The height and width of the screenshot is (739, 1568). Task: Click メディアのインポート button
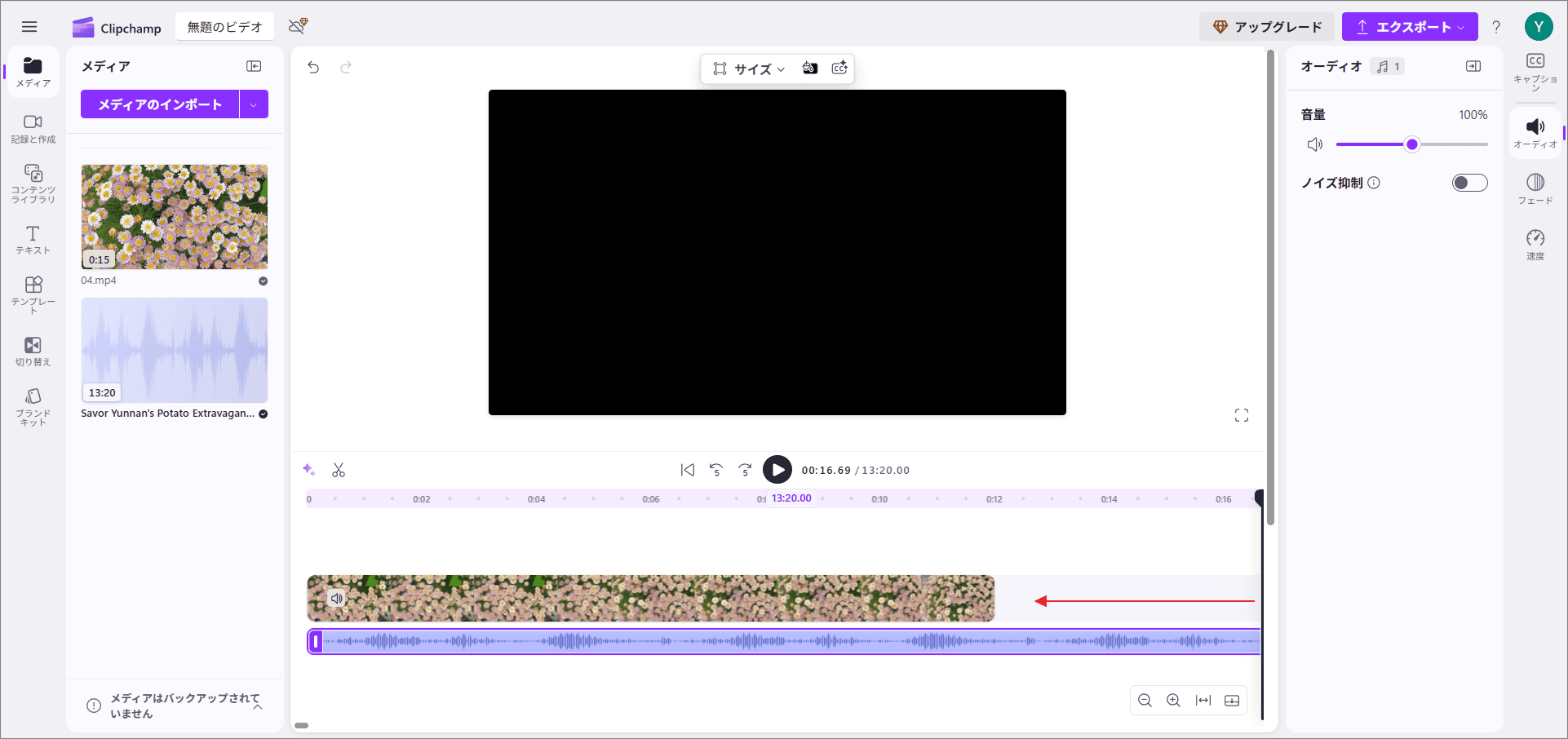click(160, 104)
